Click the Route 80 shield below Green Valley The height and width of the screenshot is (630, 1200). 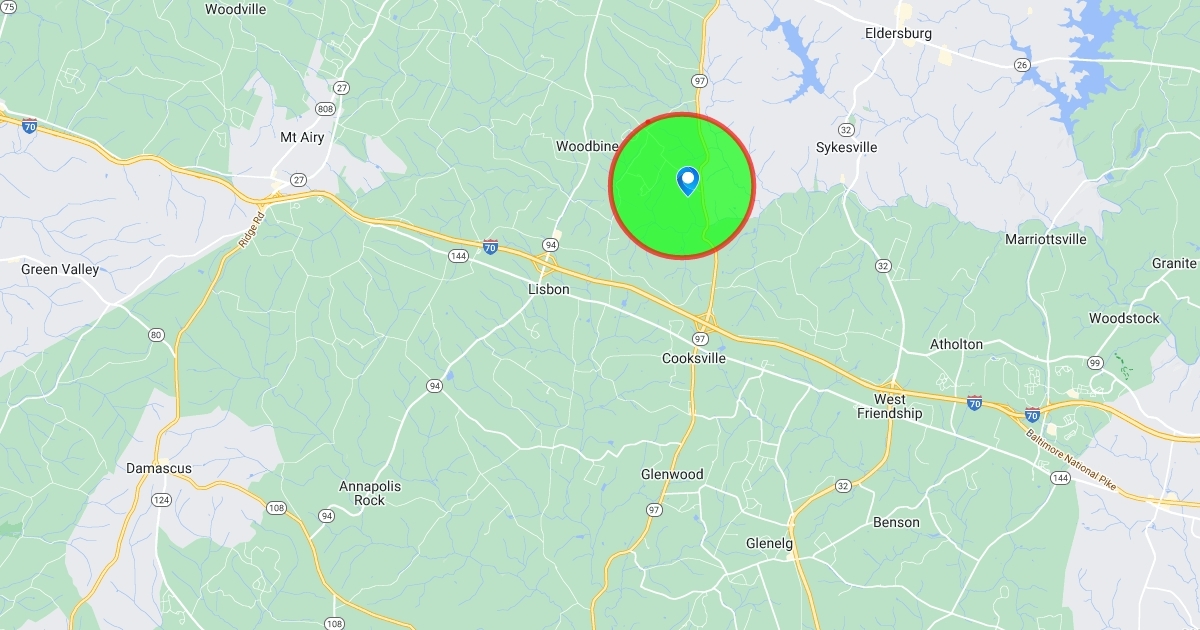pos(156,335)
